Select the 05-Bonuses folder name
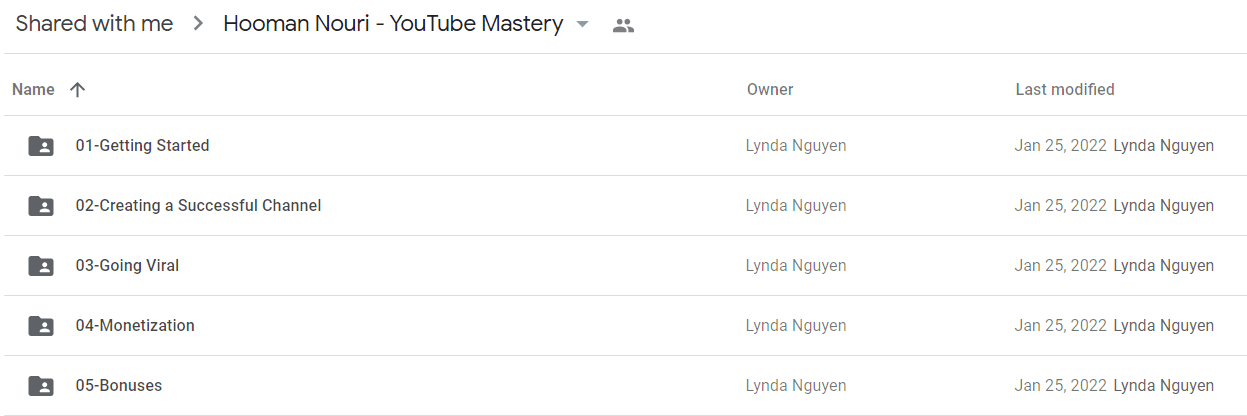 [119, 386]
